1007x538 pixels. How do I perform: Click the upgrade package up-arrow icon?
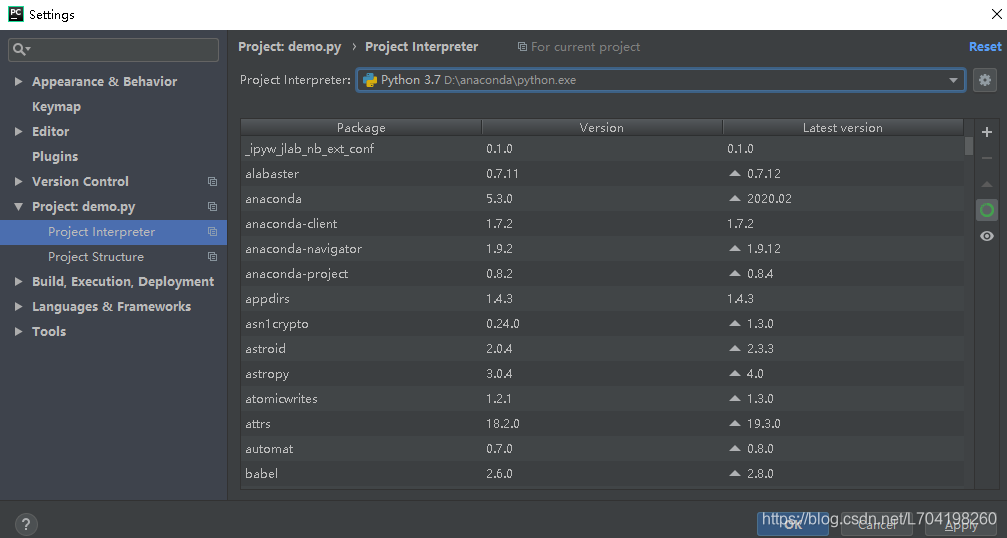[x=987, y=184]
